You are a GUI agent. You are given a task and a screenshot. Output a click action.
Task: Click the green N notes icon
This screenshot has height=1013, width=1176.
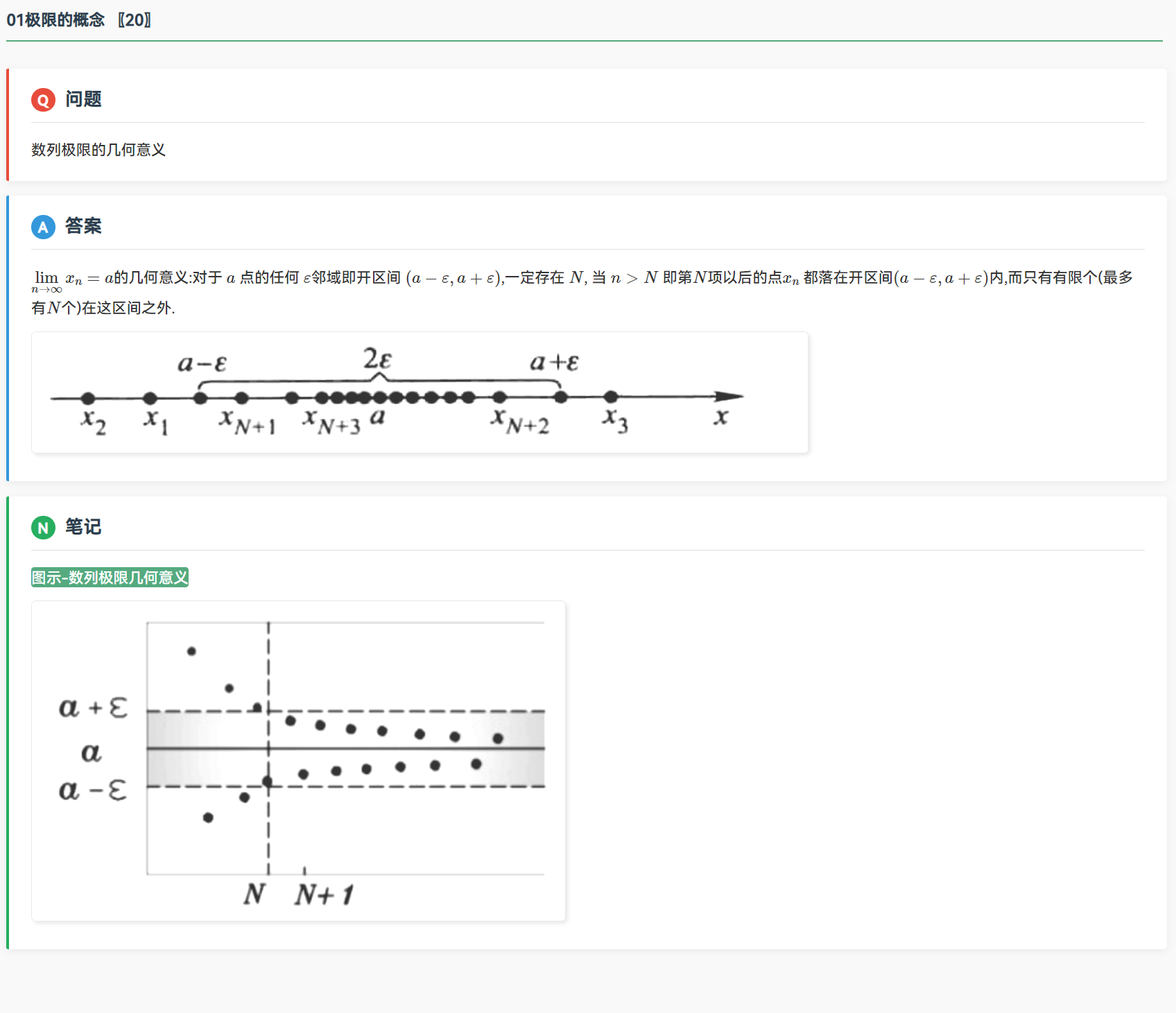coord(43,528)
